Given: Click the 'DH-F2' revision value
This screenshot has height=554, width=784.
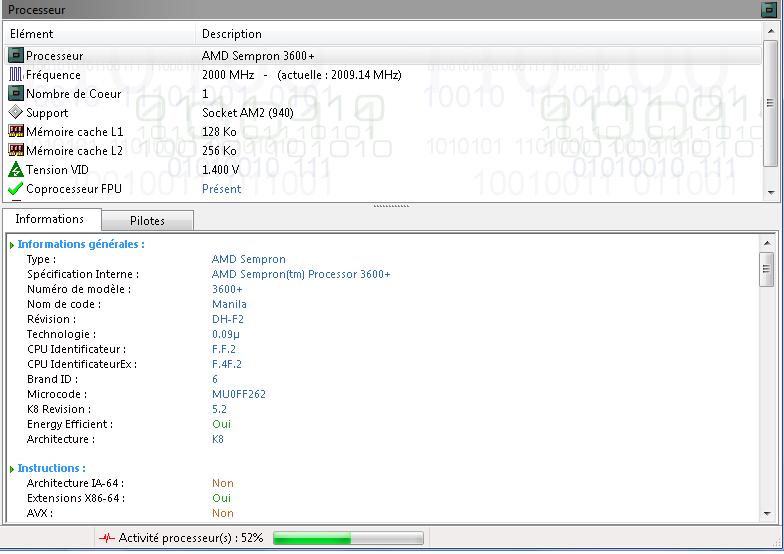Looking at the screenshot, I should (x=228, y=319).
